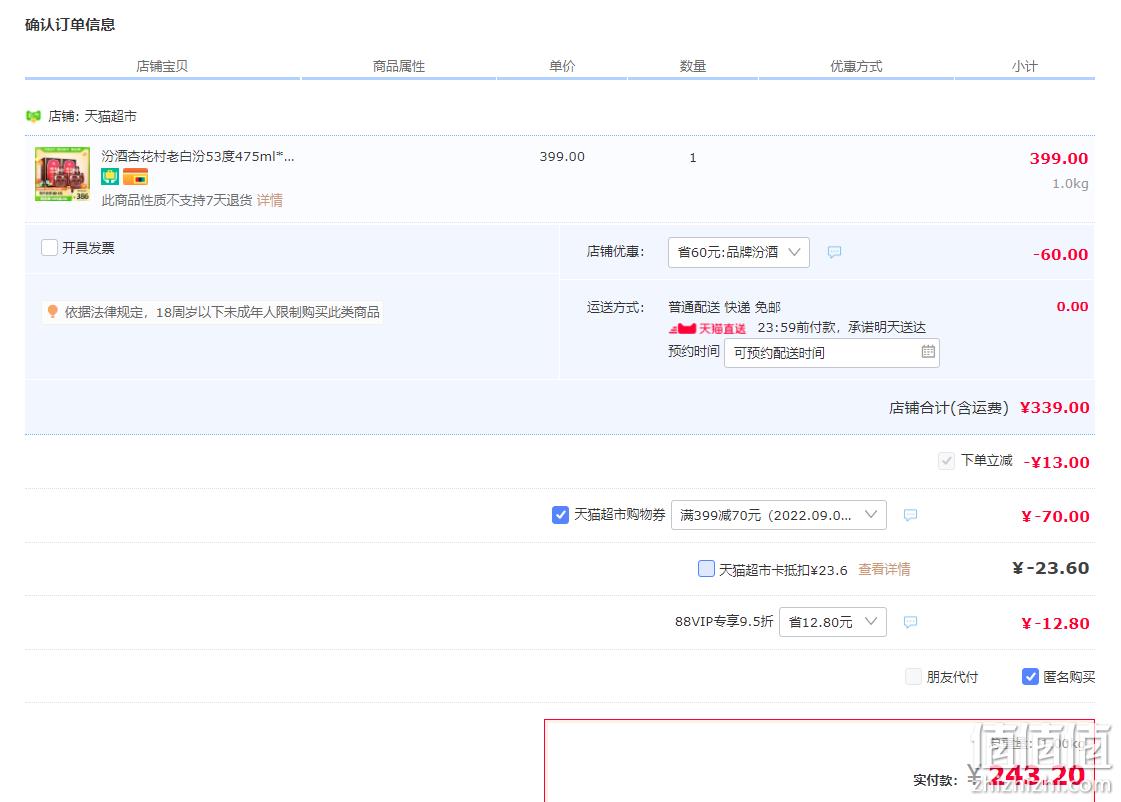Expand the 满399减70元 coupon dropdown
The image size is (1121, 802).
click(779, 515)
